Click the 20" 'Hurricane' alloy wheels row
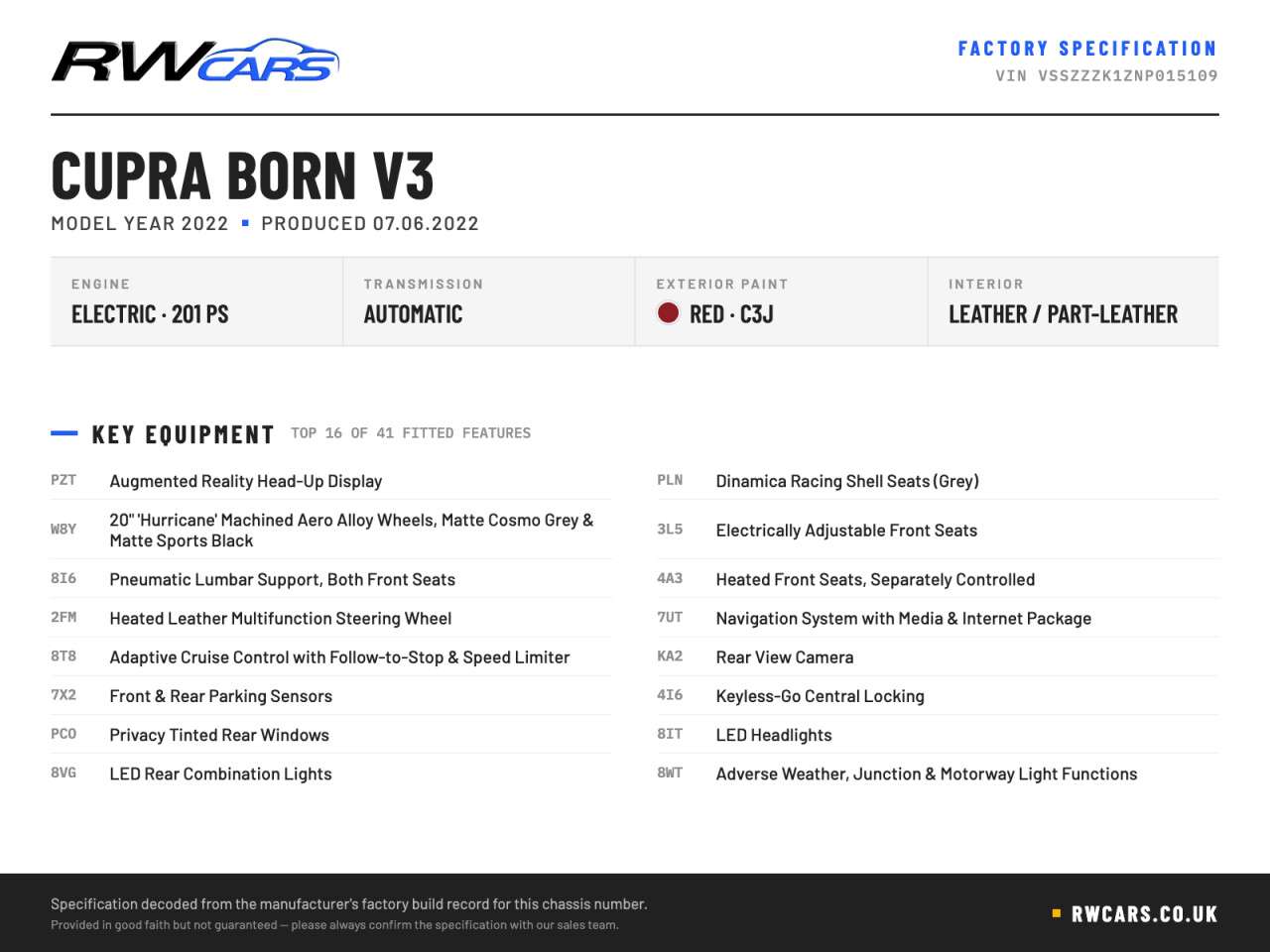Image resolution: width=1270 pixels, height=952 pixels. [330, 530]
